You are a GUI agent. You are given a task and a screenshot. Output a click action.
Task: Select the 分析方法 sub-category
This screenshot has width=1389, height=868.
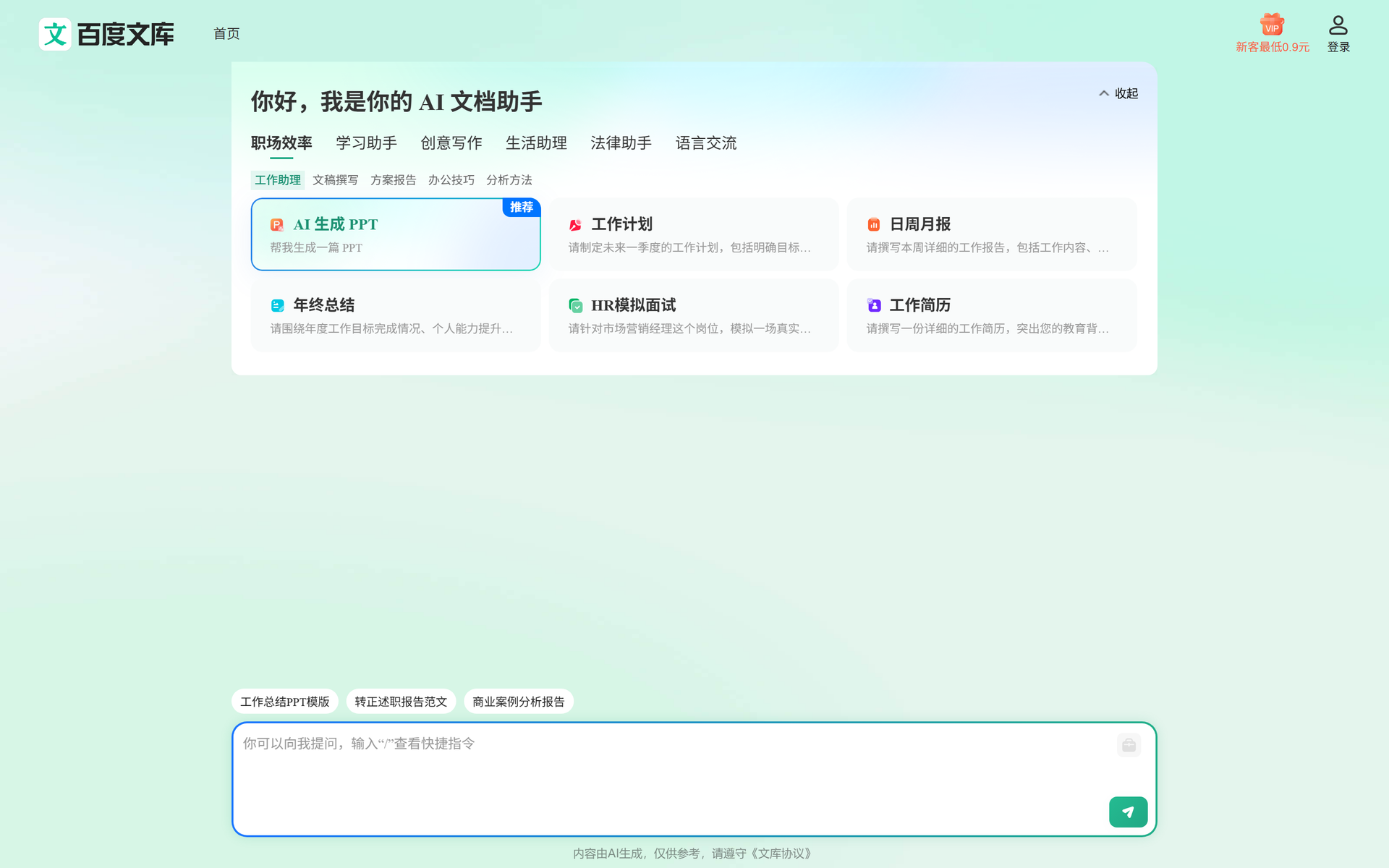click(509, 180)
